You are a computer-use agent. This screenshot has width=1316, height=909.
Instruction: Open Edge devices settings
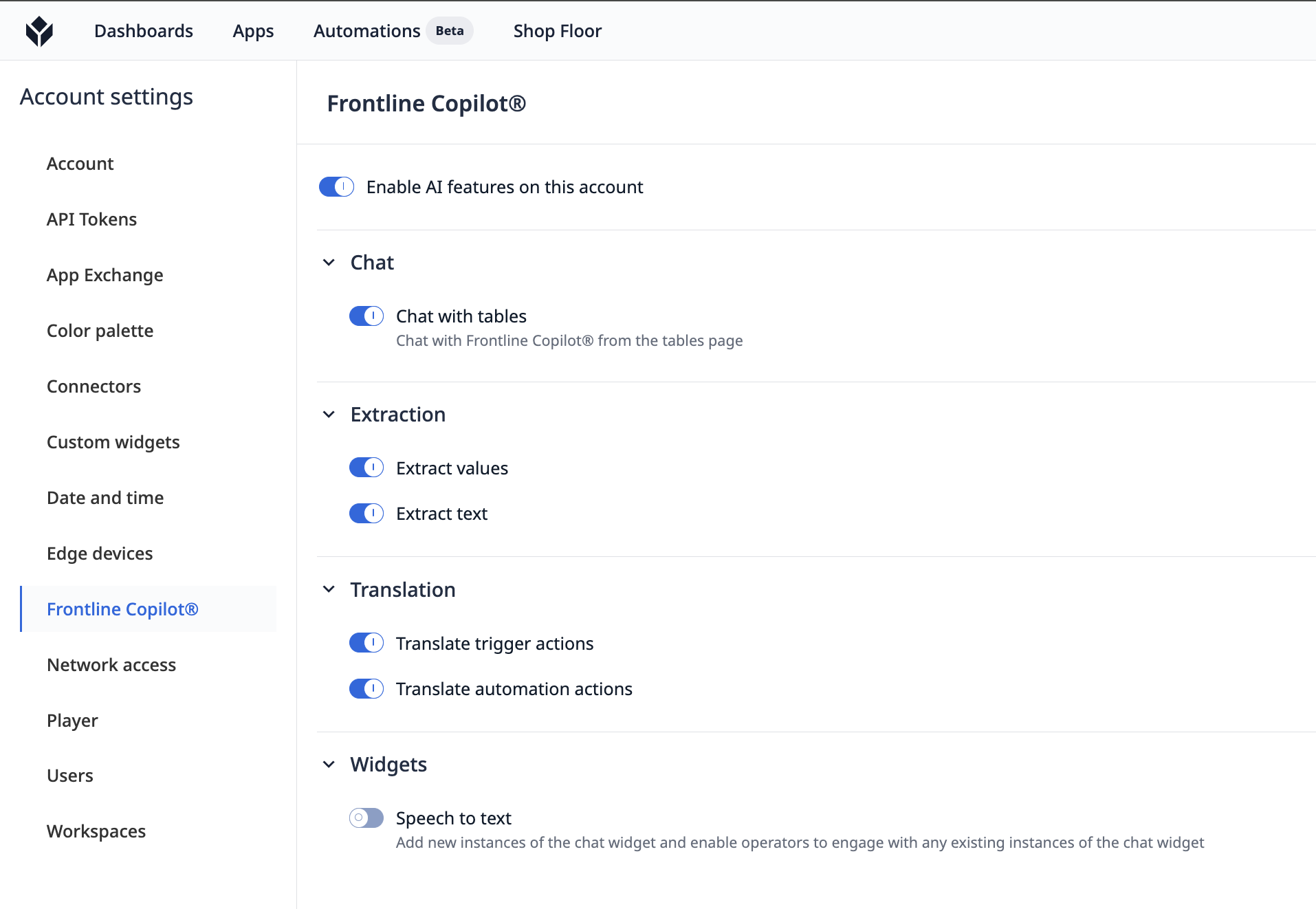pyautogui.click(x=100, y=554)
